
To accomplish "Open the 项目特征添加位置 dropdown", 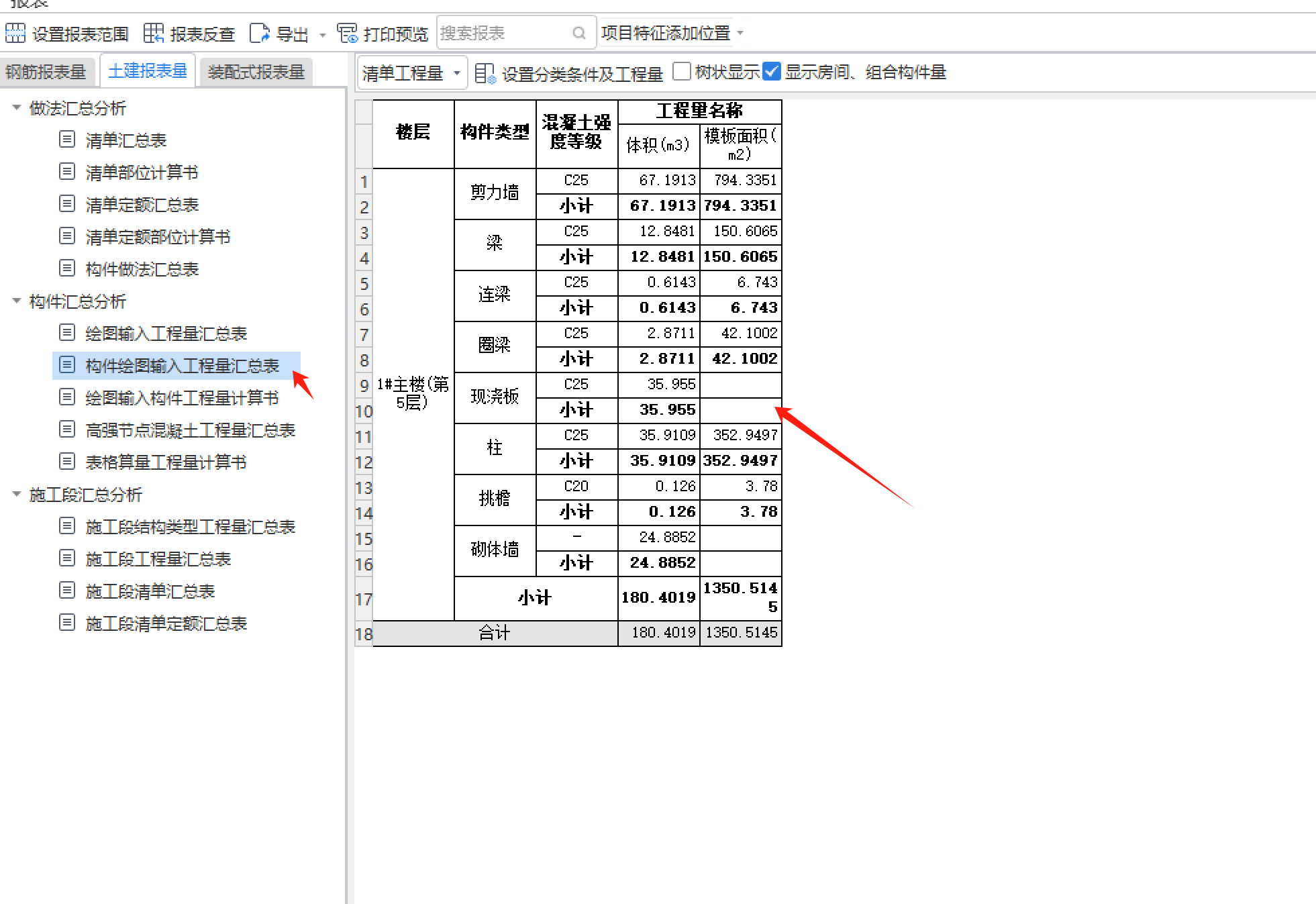I will 672,33.
